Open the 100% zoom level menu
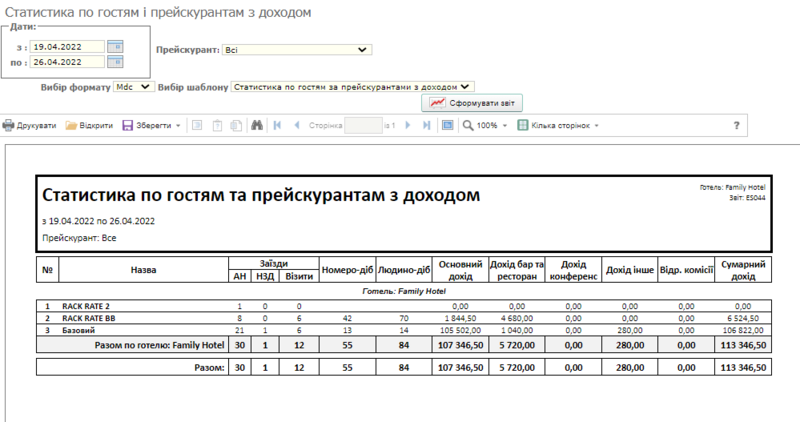The width and height of the screenshot is (800, 422). click(487, 126)
